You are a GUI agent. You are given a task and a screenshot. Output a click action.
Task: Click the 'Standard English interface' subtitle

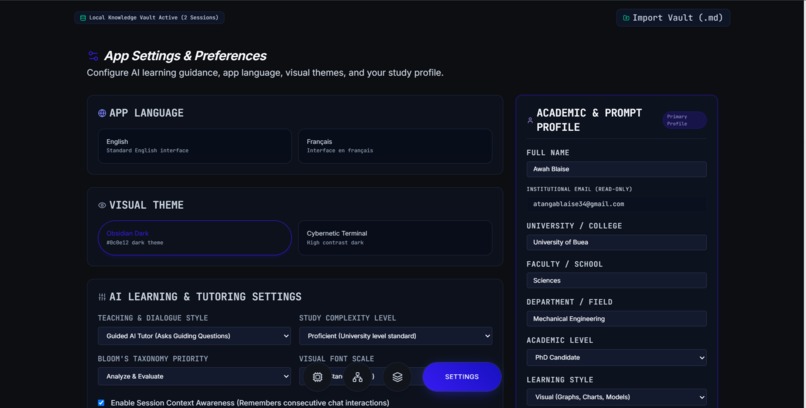148,151
